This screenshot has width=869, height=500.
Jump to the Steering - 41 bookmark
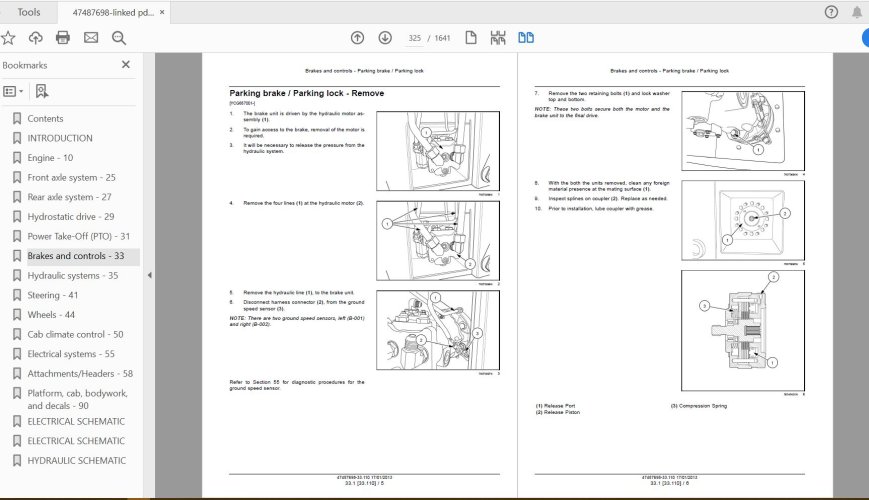(53, 295)
